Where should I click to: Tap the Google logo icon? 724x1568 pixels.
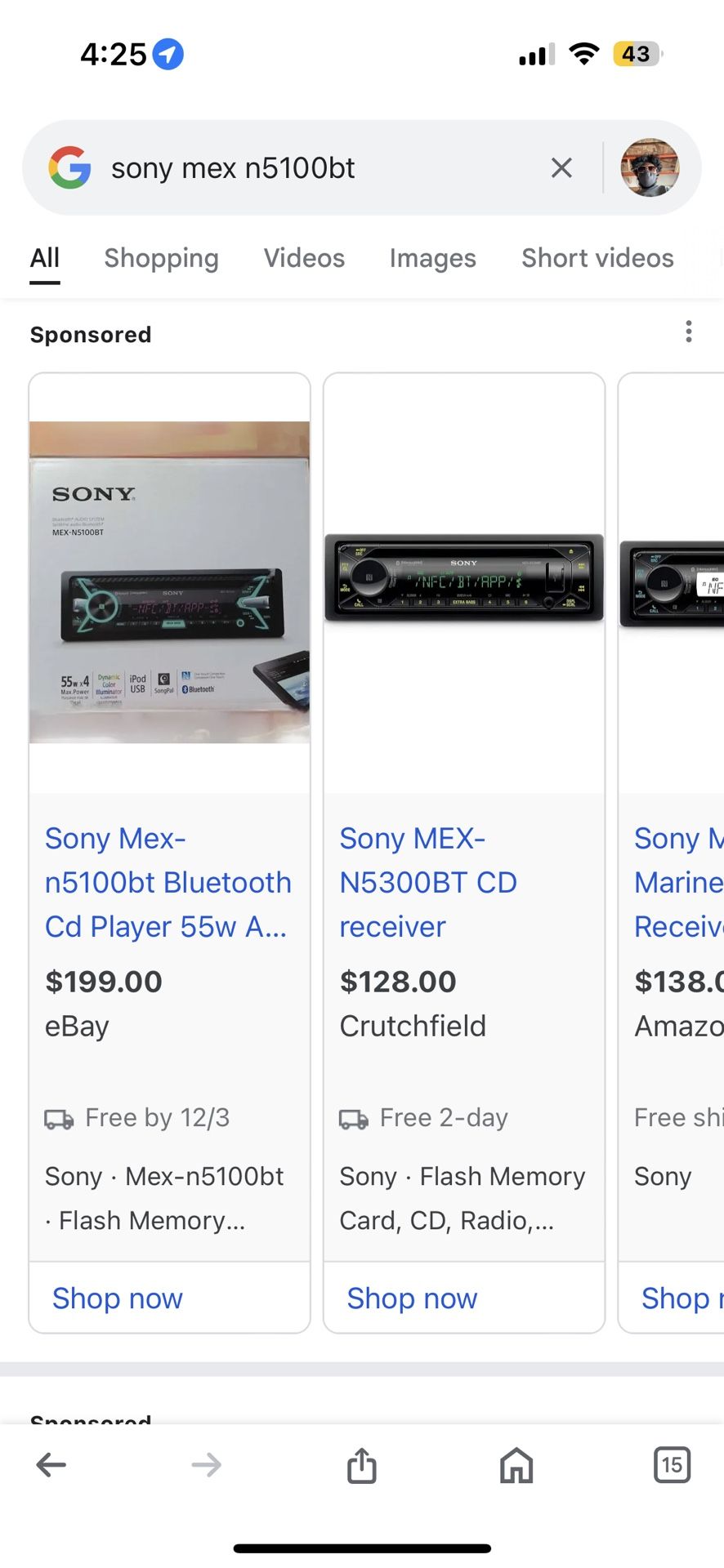click(x=69, y=167)
